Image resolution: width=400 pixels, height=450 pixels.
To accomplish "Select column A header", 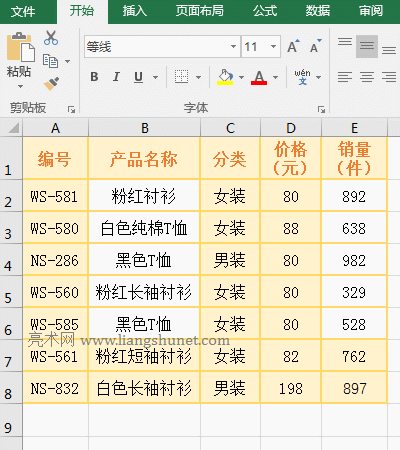I will (55, 128).
